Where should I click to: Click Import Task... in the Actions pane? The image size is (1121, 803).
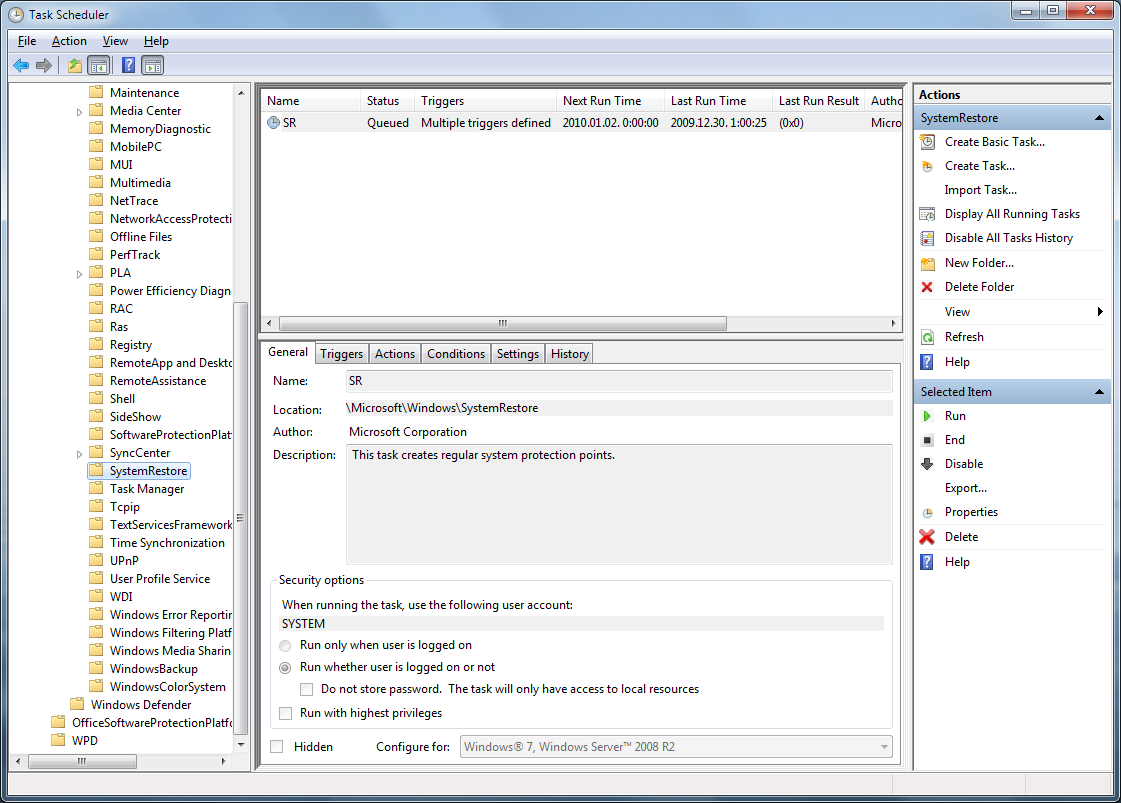[x=980, y=190]
